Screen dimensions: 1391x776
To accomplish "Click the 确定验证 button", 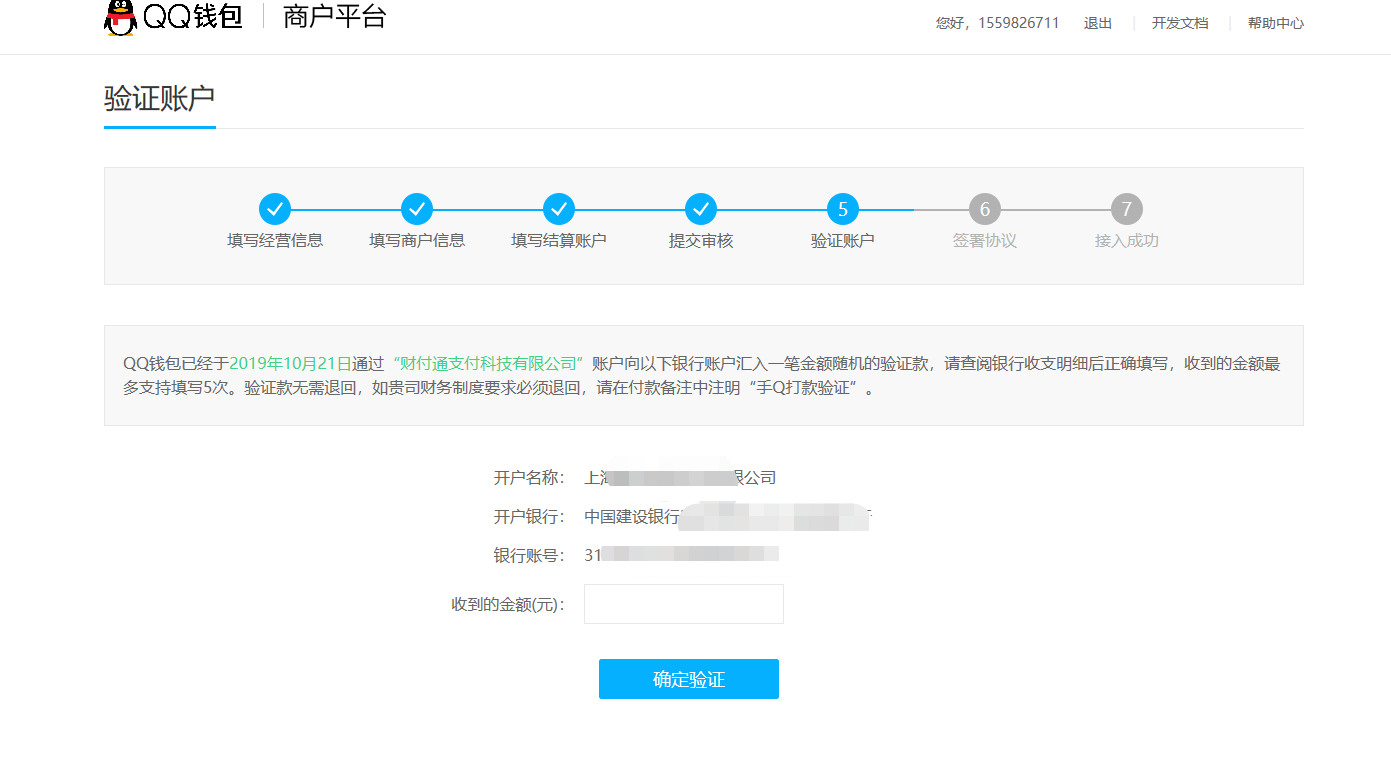I will click(x=689, y=679).
